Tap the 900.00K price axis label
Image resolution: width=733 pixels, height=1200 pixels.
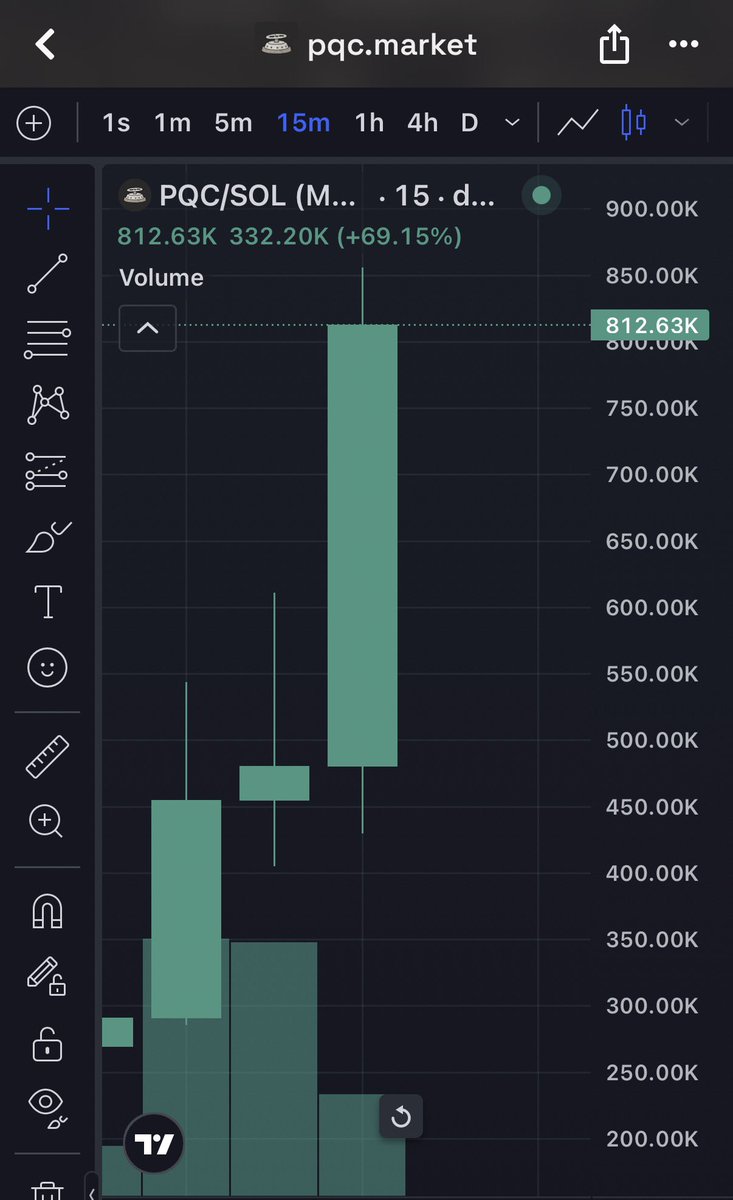coord(652,209)
